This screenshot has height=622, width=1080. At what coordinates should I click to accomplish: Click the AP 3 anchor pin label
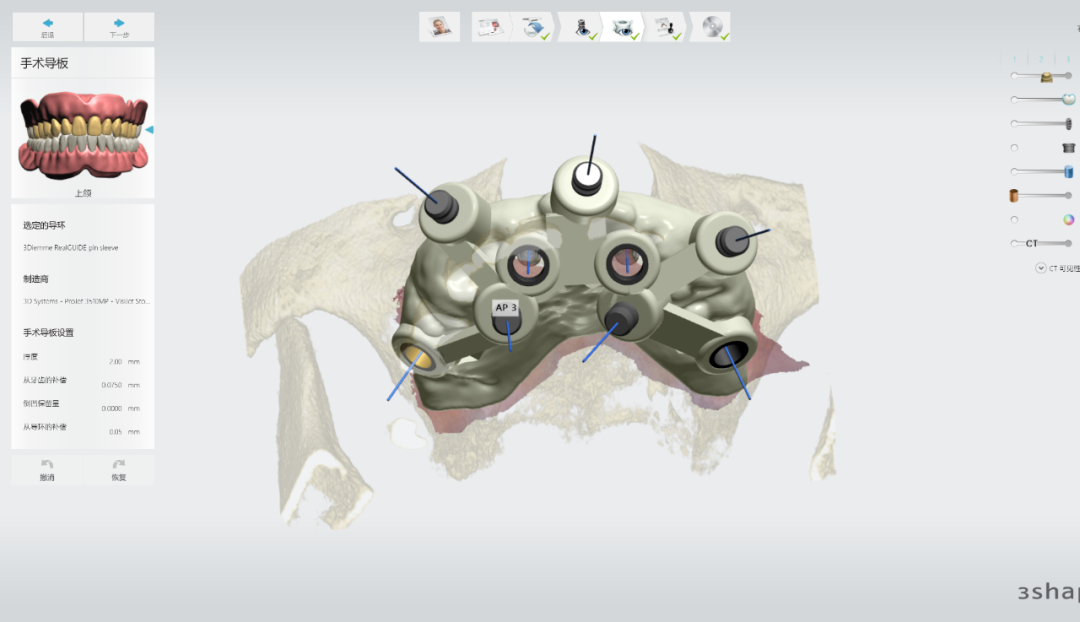point(506,308)
